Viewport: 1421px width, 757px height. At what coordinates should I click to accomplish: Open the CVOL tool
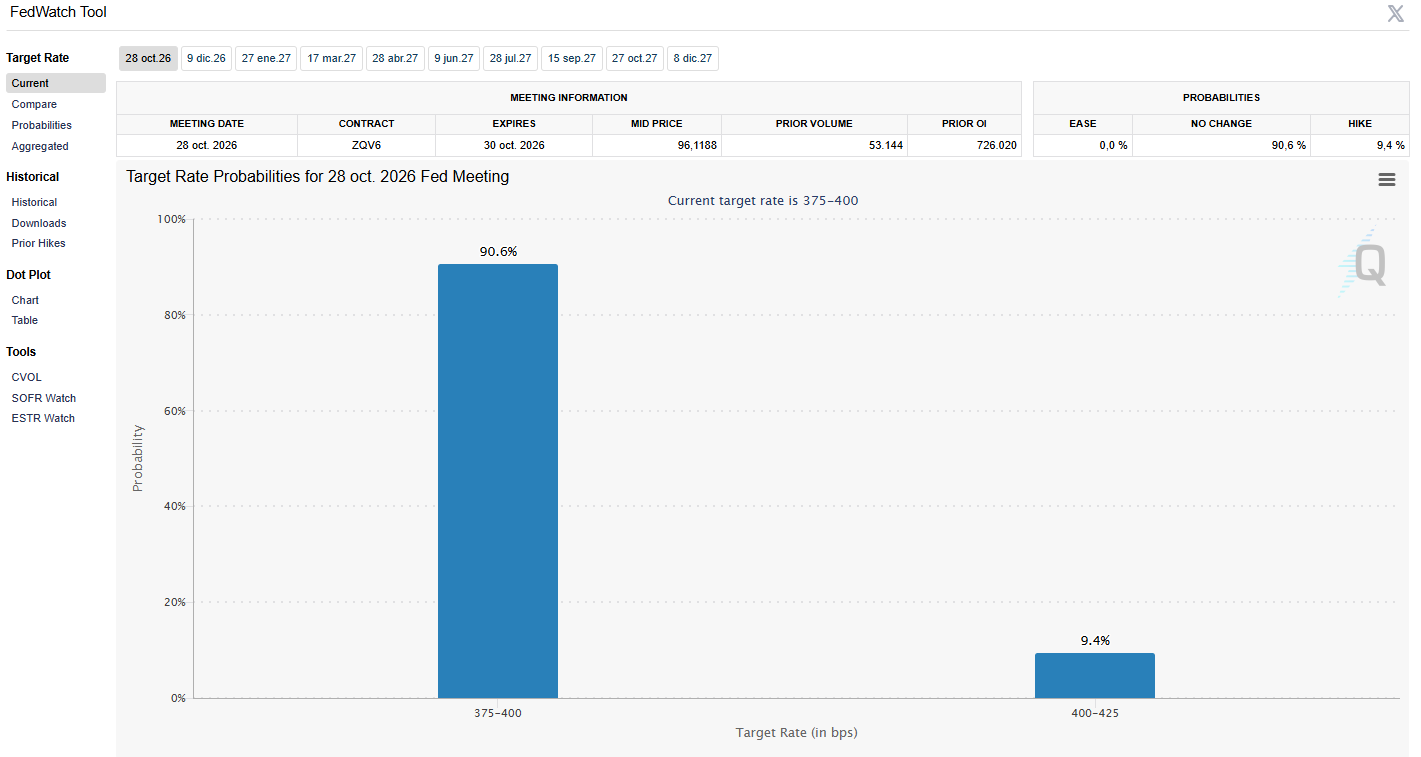click(x=27, y=377)
